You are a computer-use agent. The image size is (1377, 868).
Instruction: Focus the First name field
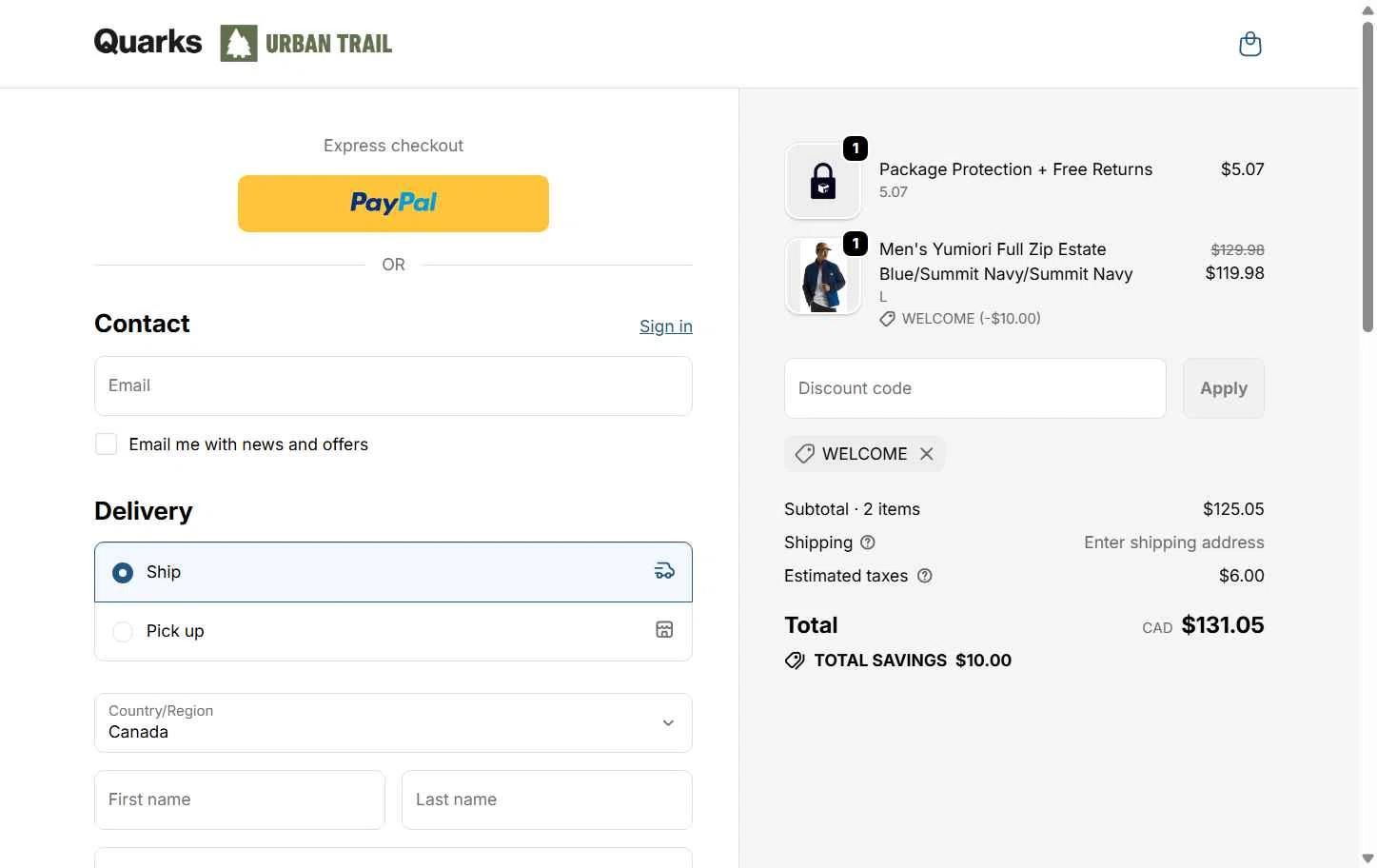240,799
